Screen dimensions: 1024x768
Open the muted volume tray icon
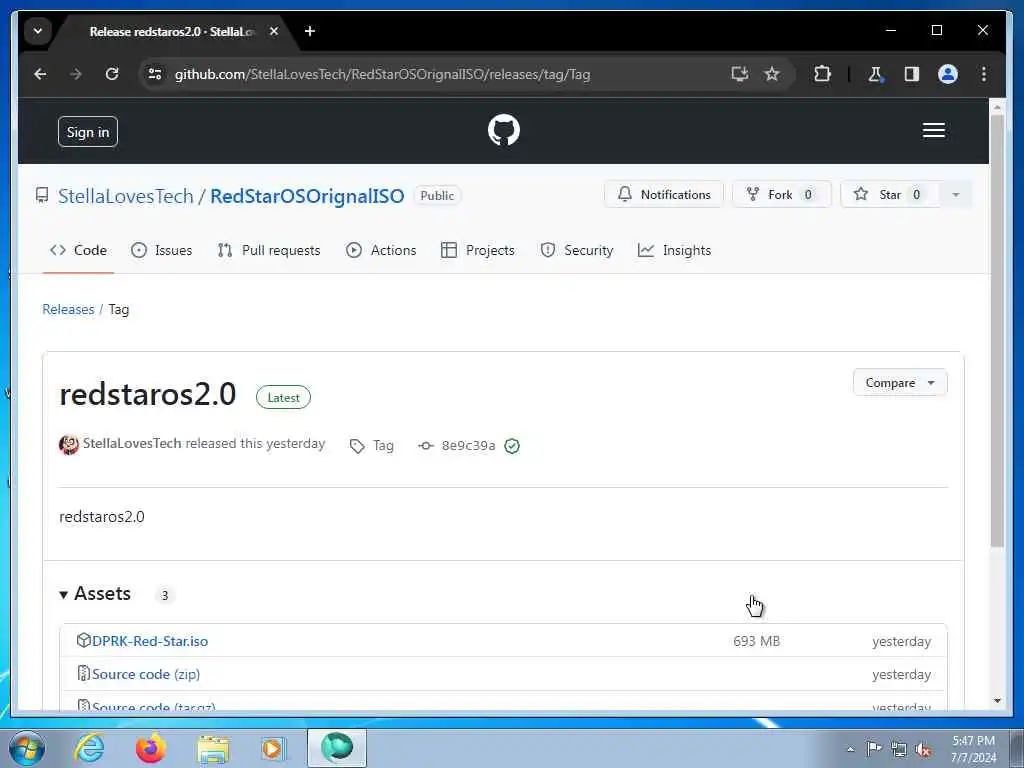(x=923, y=749)
